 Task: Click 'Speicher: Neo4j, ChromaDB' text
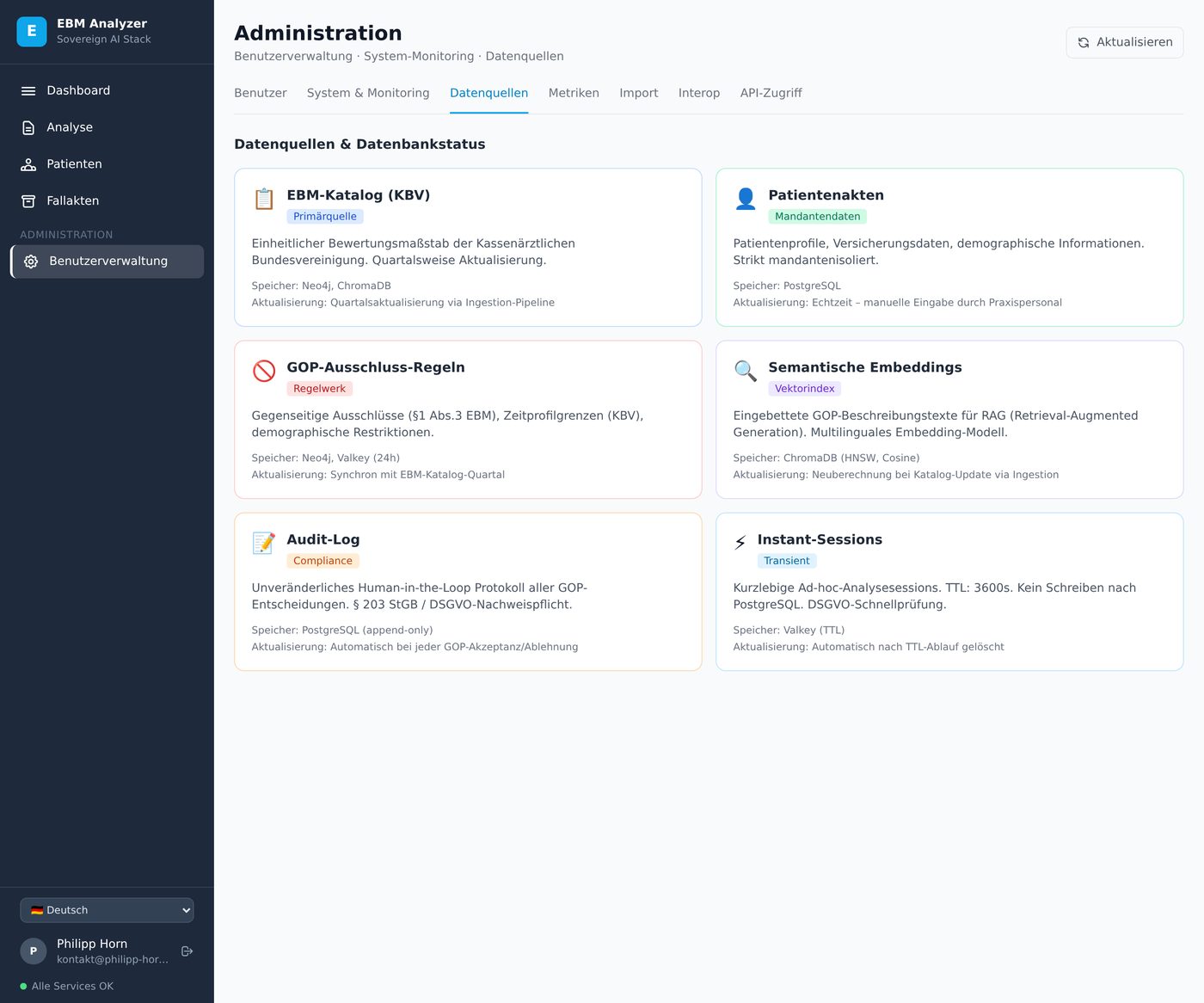pyautogui.click(x=321, y=286)
